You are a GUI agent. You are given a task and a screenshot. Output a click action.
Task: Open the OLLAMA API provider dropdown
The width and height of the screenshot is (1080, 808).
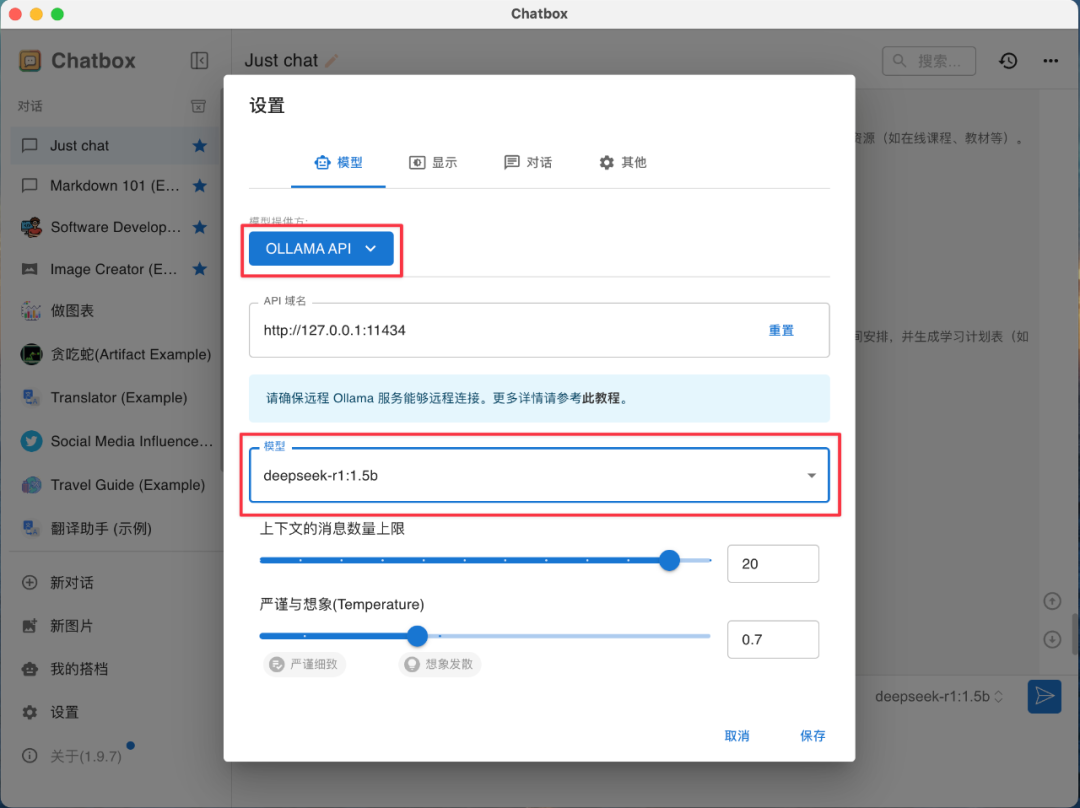[321, 248]
